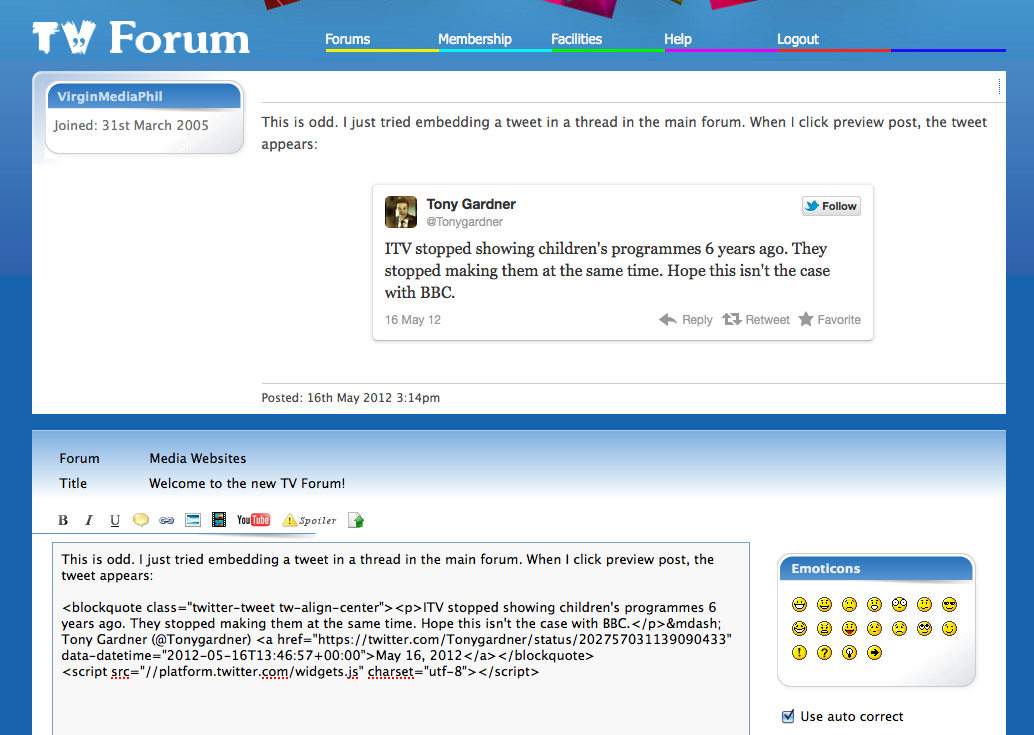The image size is (1034, 735).
Task: Toggle bold formatting in the post editor
Action: pos(63,520)
